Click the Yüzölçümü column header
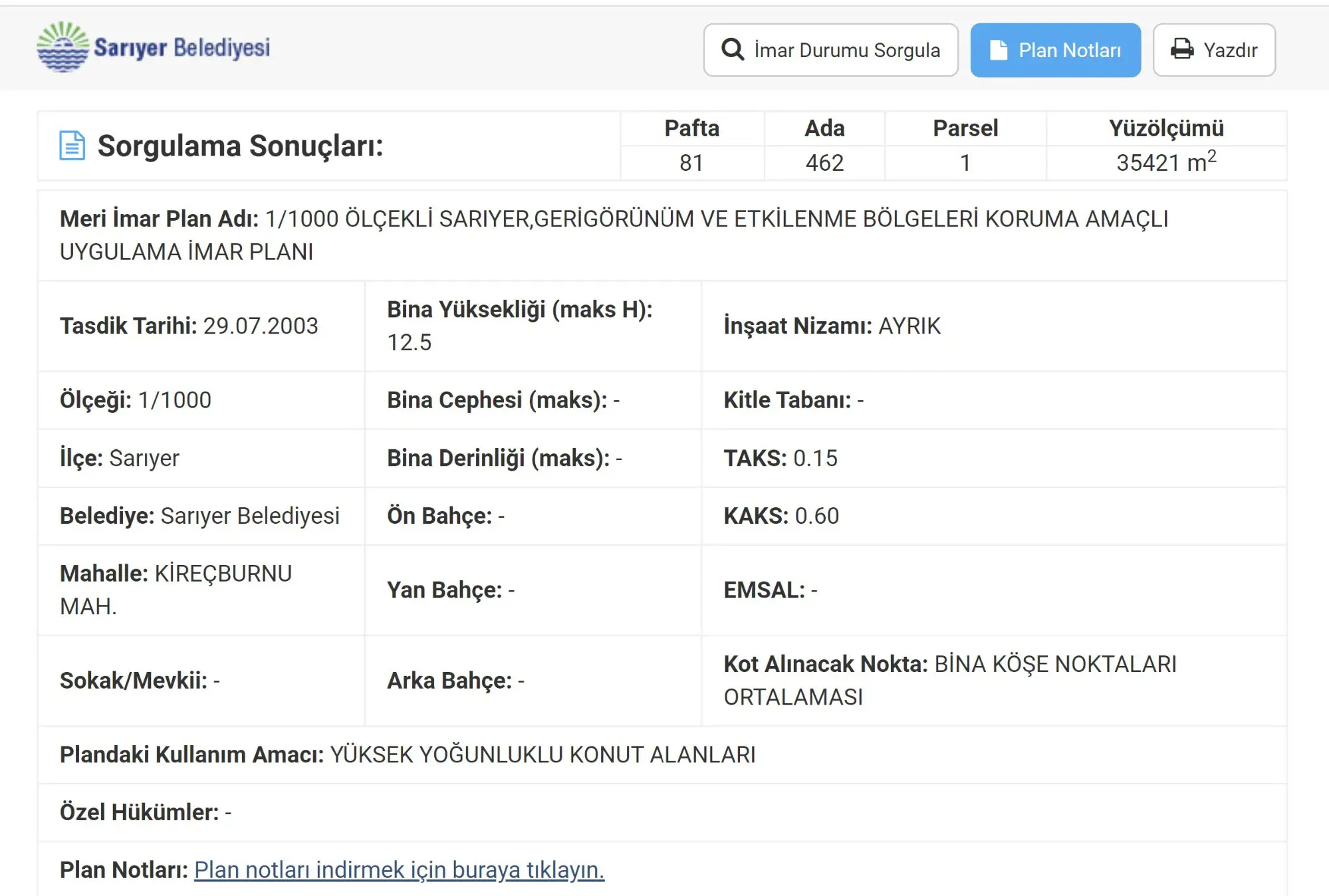Viewport: 1329px width, 896px height. [x=1166, y=128]
